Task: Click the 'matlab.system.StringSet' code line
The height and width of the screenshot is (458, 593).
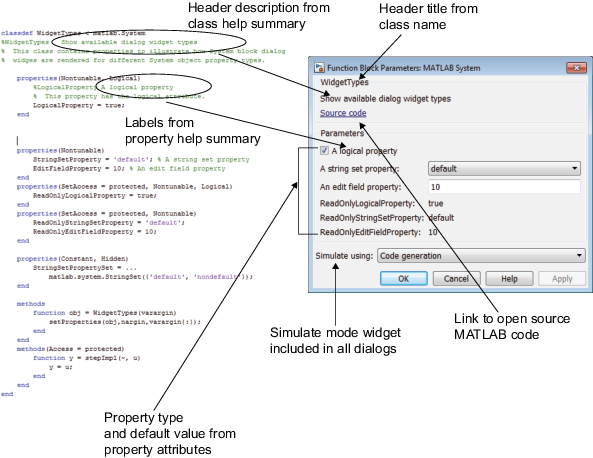Action: click(151, 277)
